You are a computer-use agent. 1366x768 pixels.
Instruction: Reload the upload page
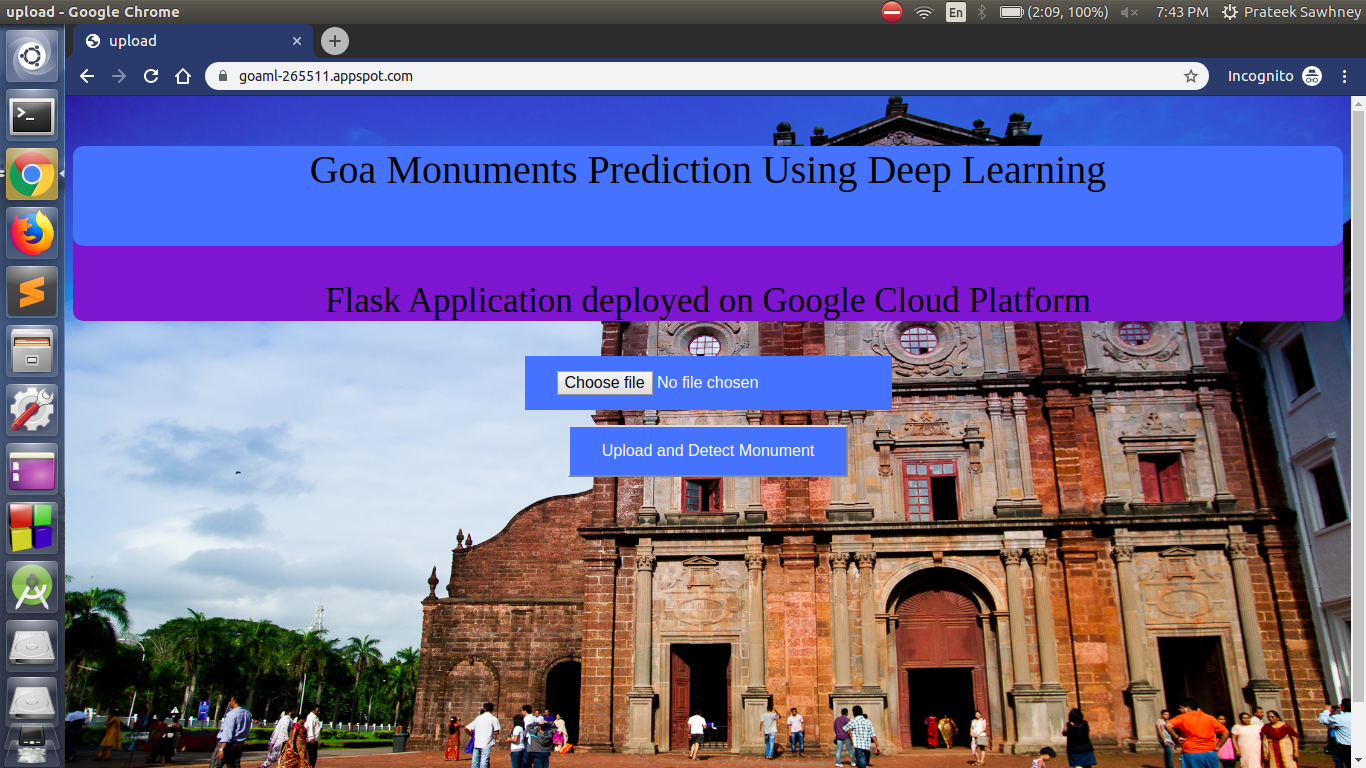pos(150,76)
